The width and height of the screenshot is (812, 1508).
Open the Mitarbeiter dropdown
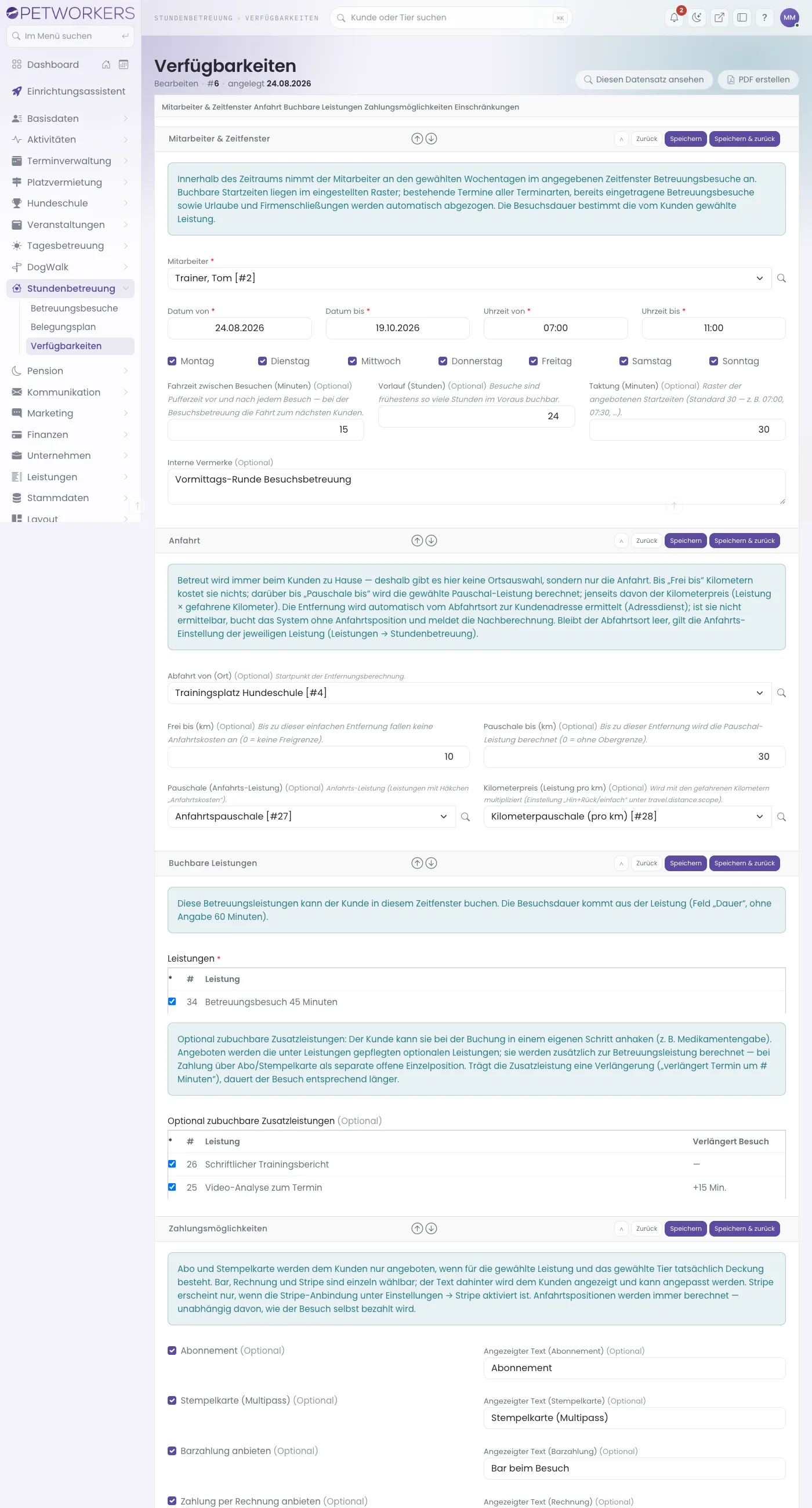coord(469,278)
